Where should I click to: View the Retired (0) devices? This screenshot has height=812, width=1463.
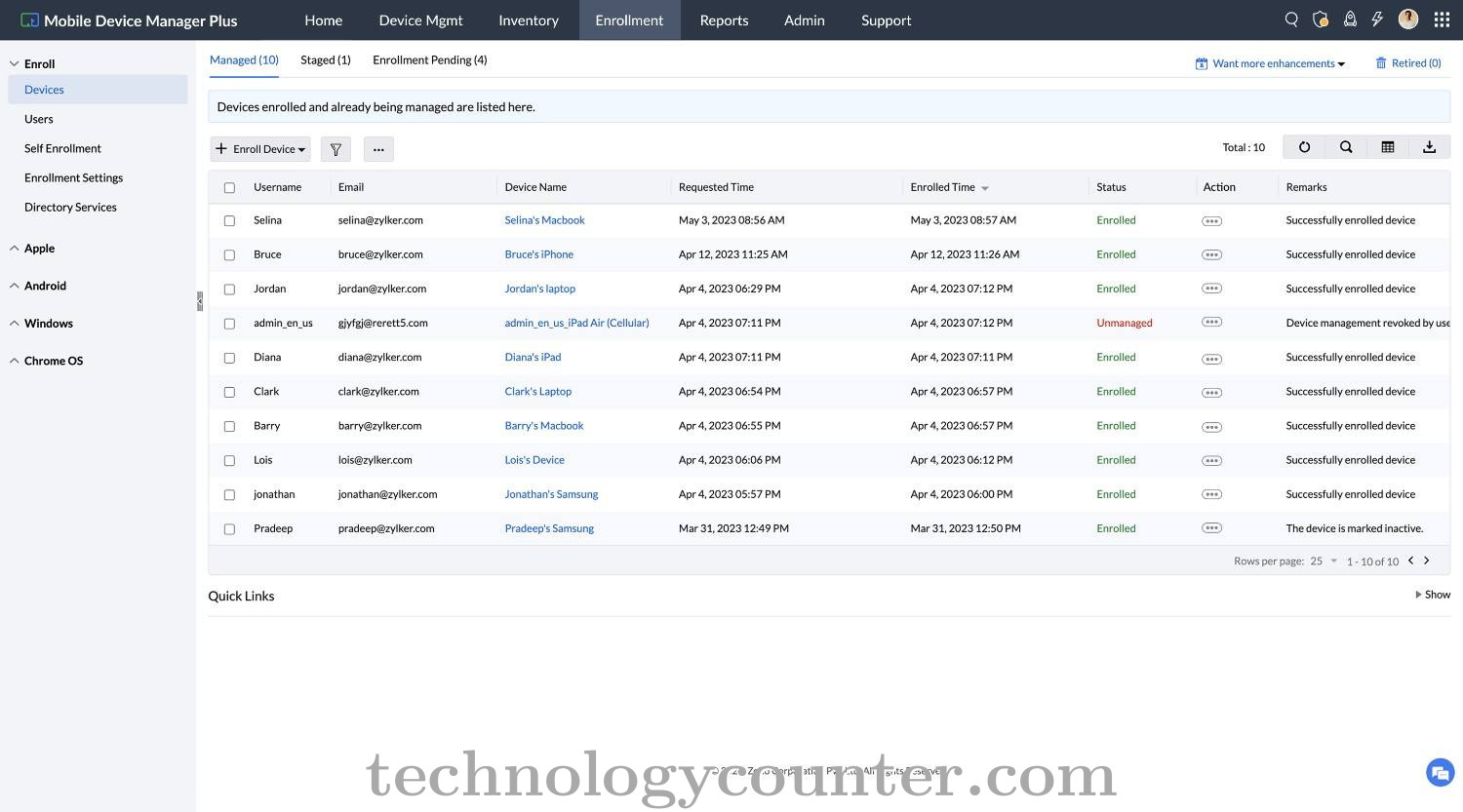[x=1408, y=63]
